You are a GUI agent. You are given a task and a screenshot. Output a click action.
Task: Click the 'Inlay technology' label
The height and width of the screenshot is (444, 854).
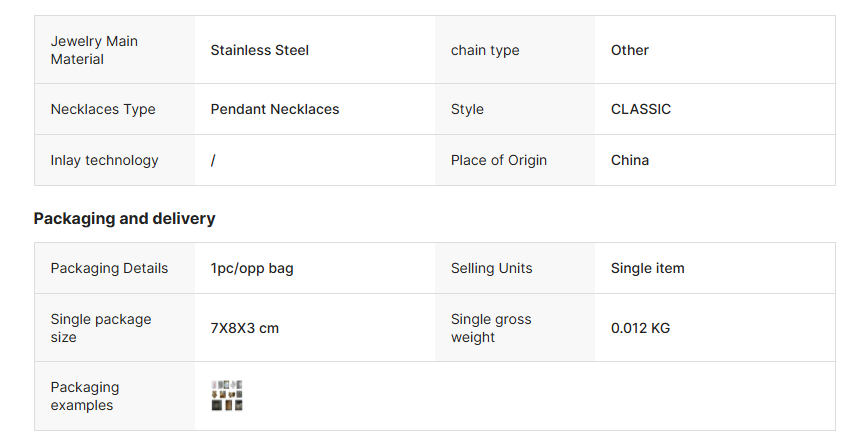pos(104,160)
